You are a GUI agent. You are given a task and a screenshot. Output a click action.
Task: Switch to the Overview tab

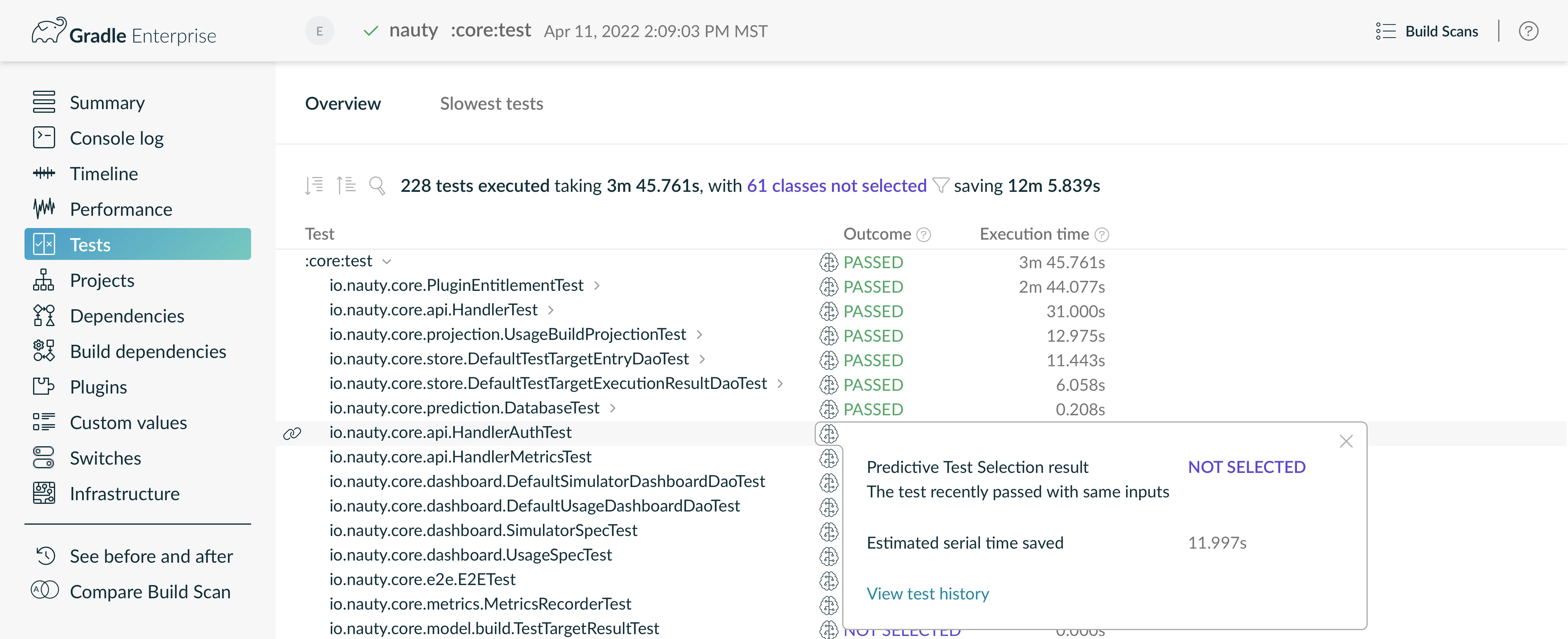pyautogui.click(x=343, y=104)
